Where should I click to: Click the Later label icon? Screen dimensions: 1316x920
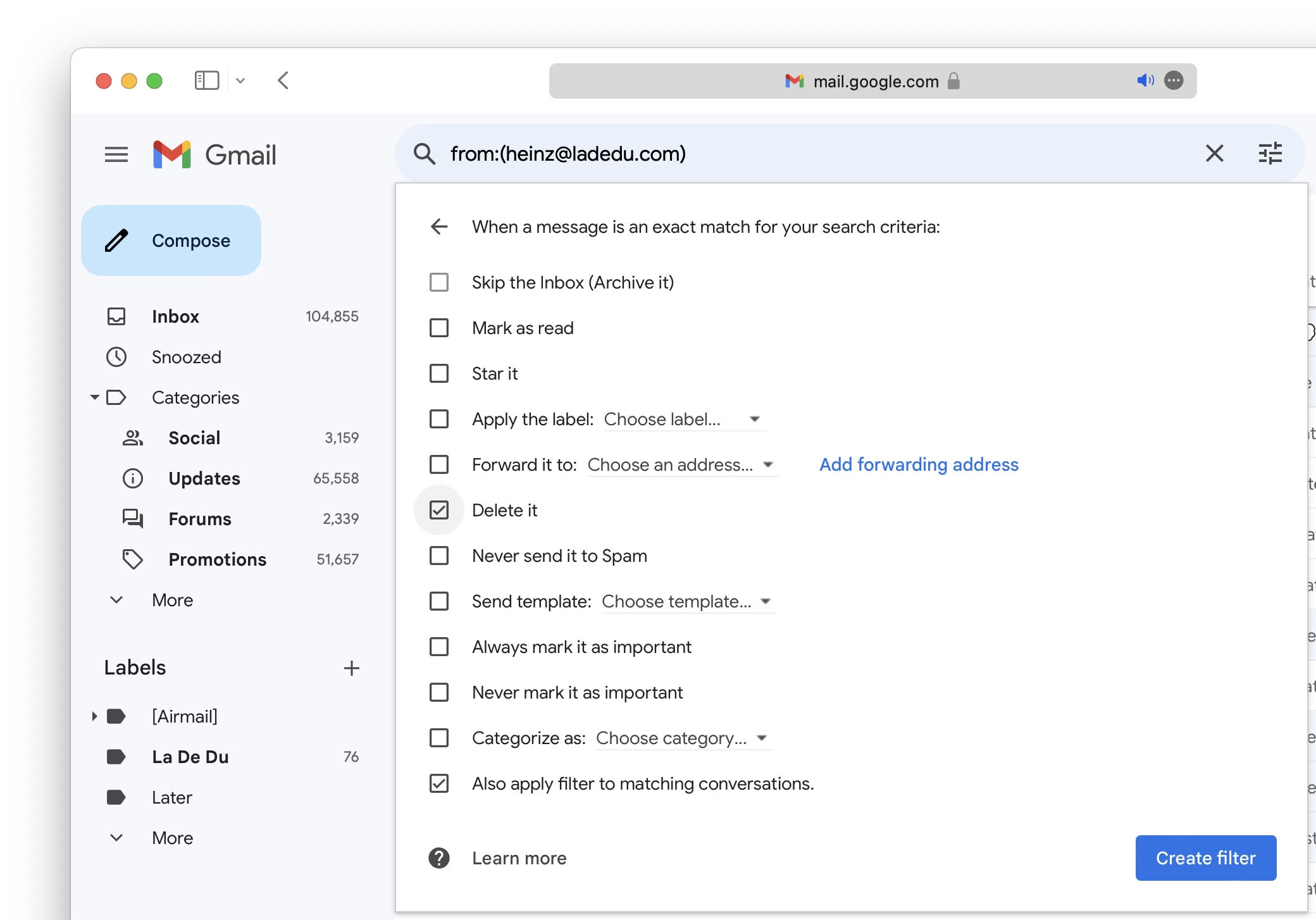(x=116, y=797)
